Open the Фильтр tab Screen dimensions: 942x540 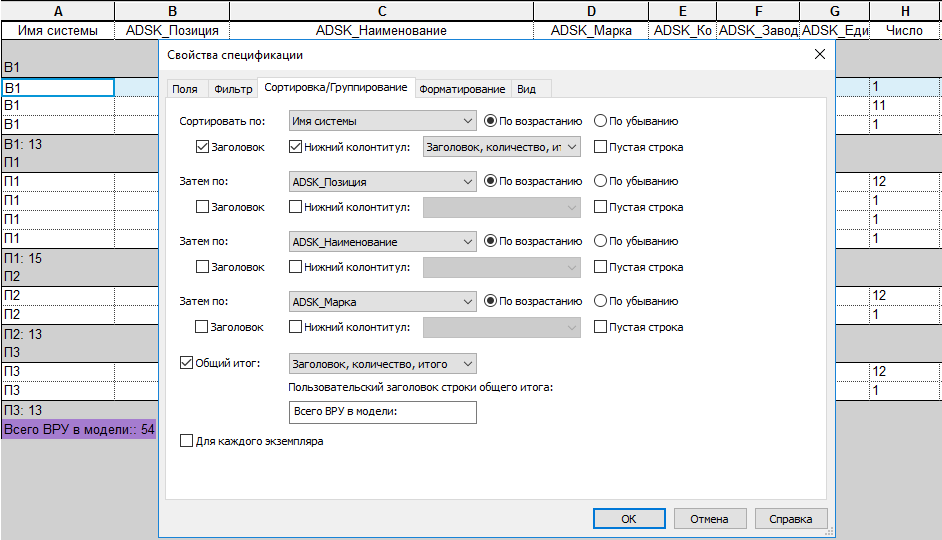tap(233, 89)
